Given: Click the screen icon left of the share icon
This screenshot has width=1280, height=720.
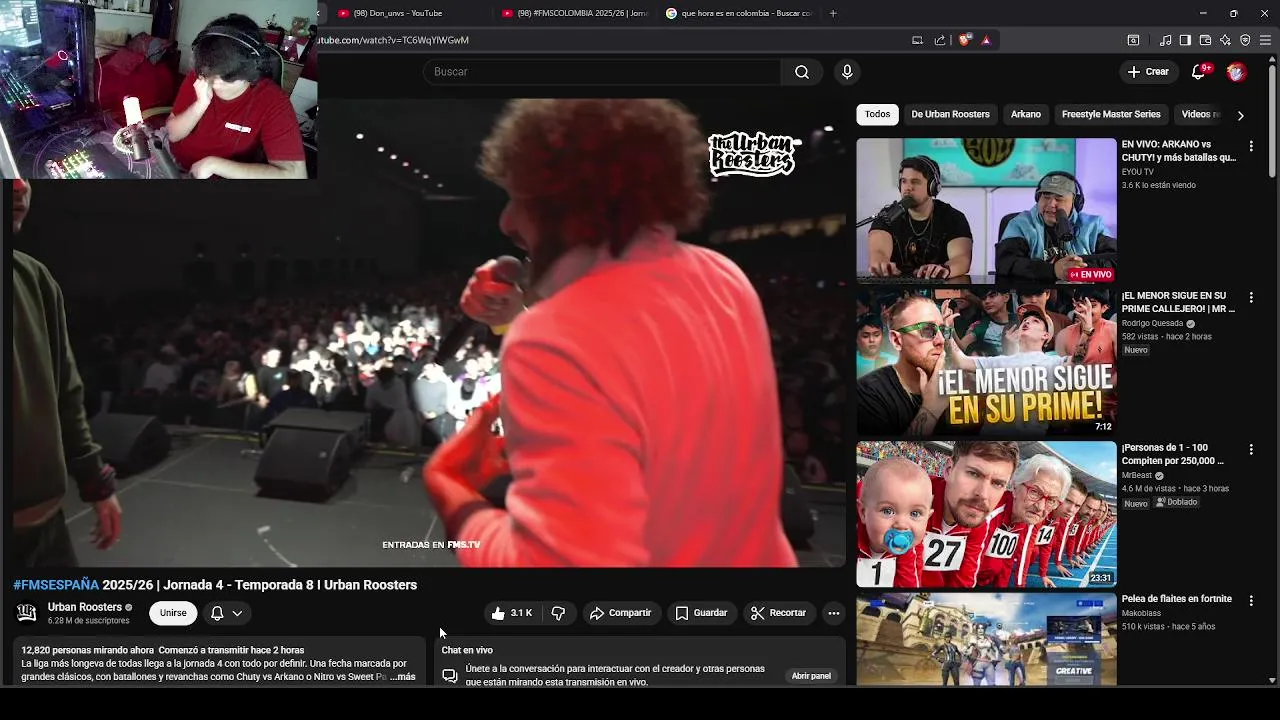Looking at the screenshot, I should (917, 40).
